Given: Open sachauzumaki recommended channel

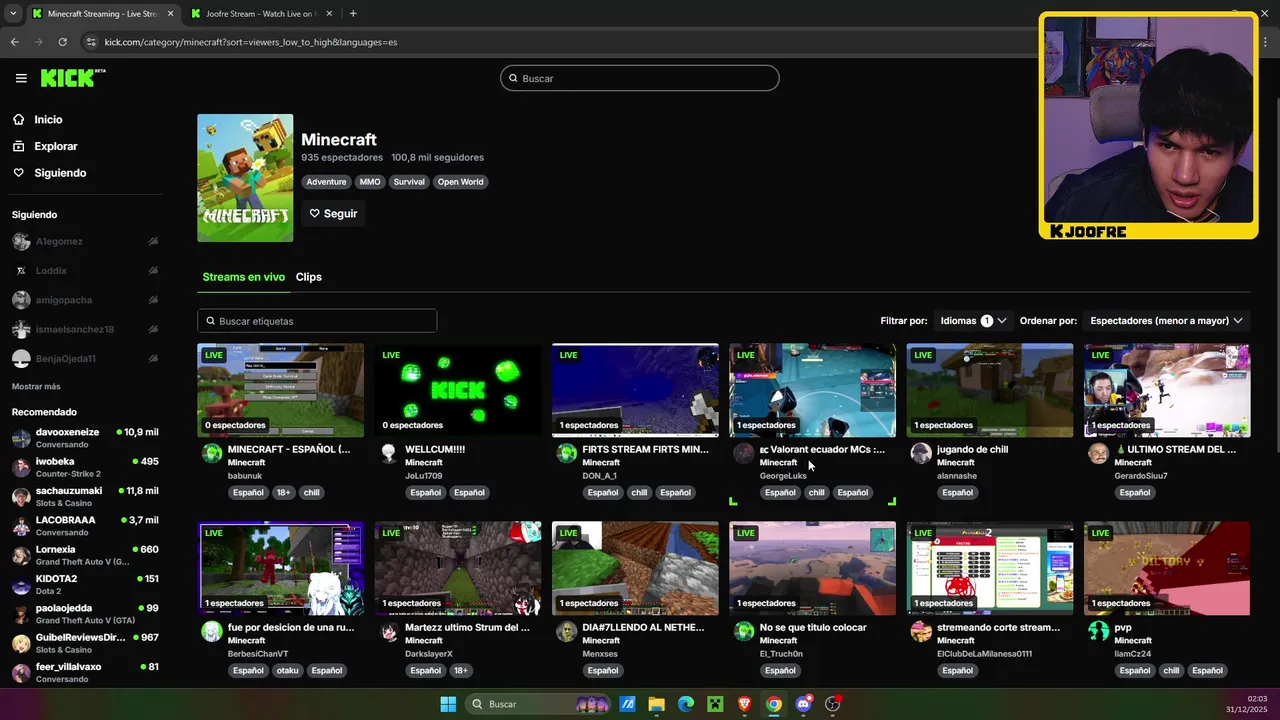Looking at the screenshot, I should [85, 497].
